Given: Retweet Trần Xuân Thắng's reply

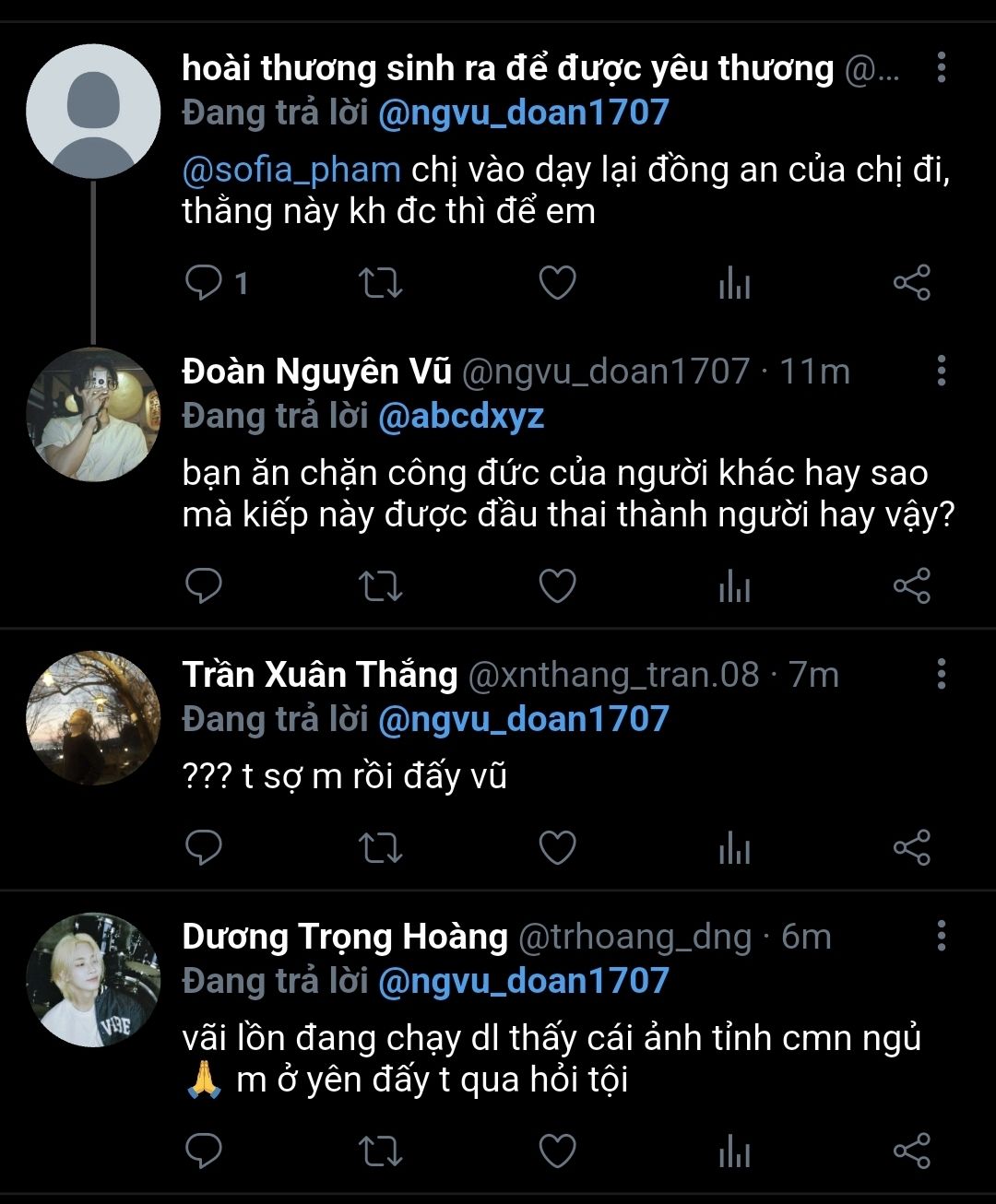Looking at the screenshot, I should (x=380, y=848).
